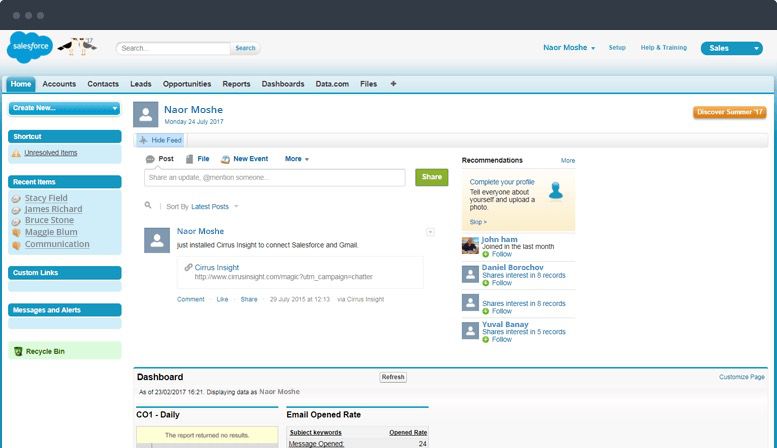
Task: Click the feed search magnifier icon
Action: (148, 205)
